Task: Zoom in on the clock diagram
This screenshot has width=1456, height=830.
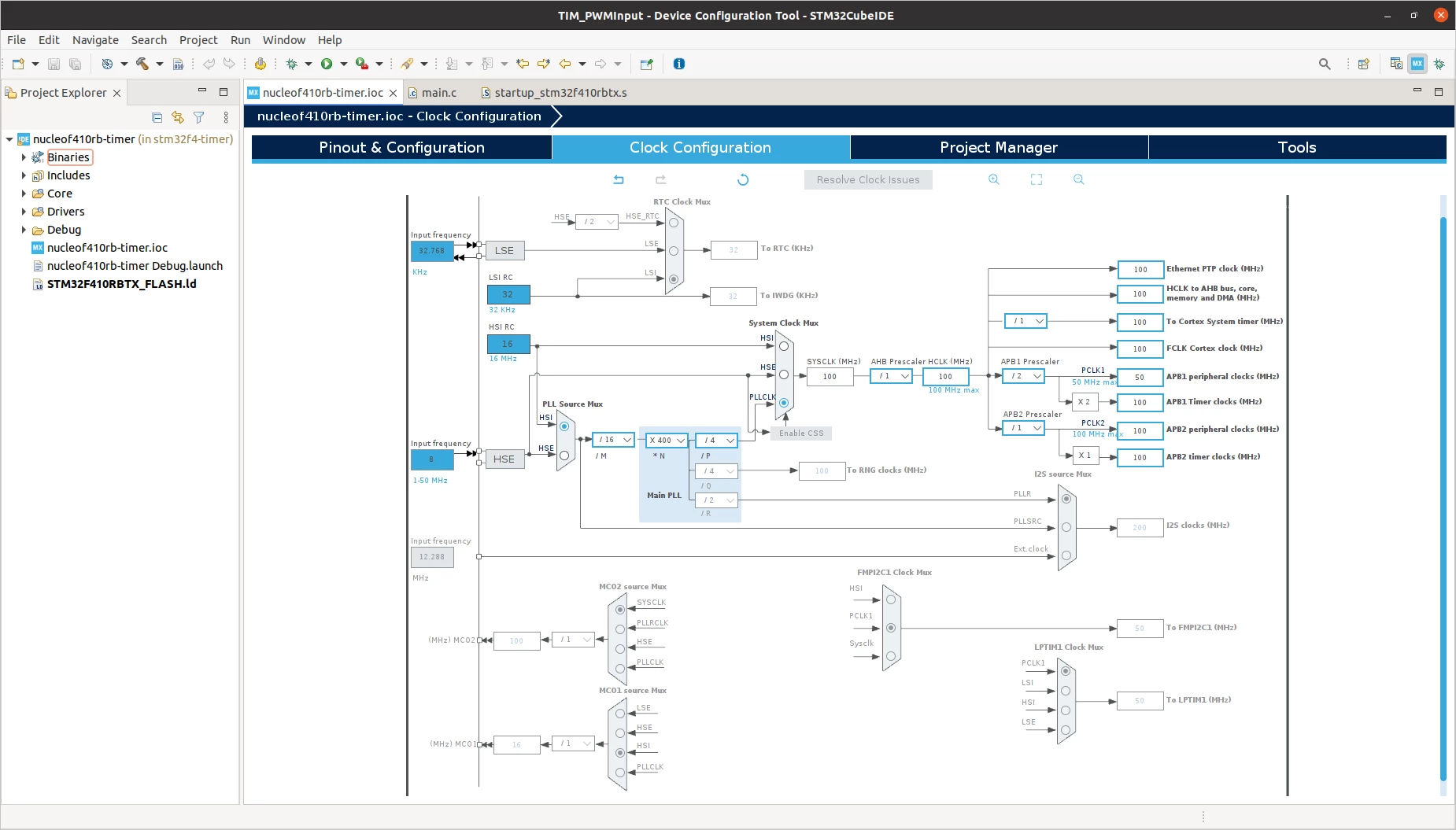Action: [x=994, y=179]
